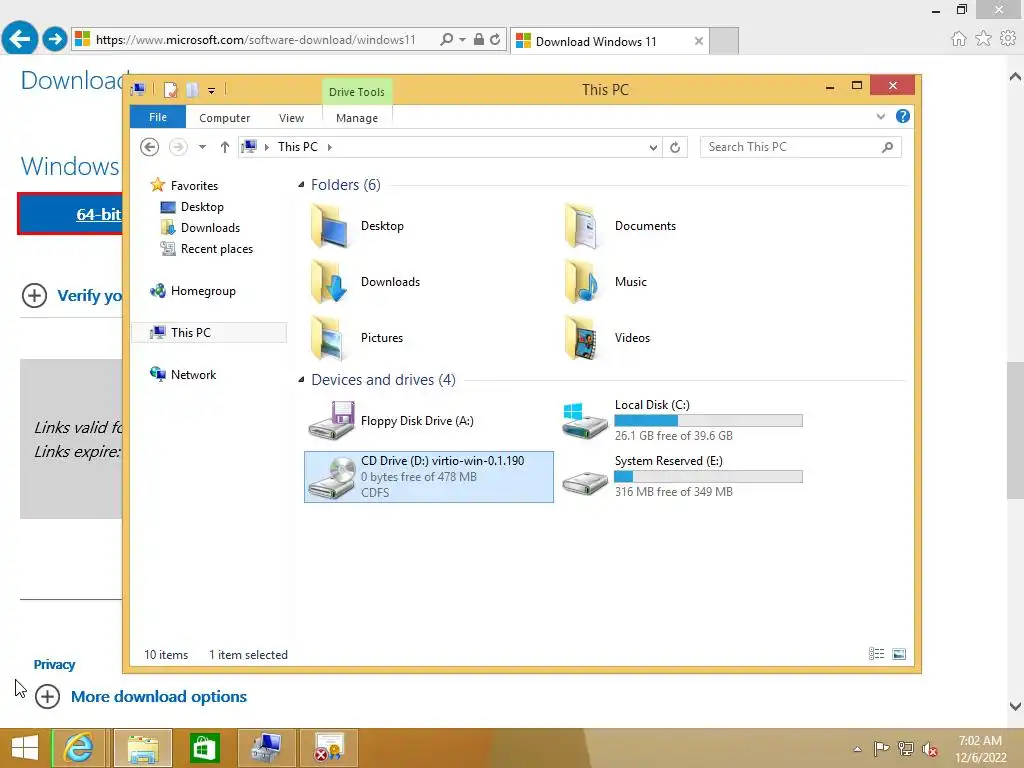Open new blank tab in Internet Explorer
Screen dimensions: 1024x768
coord(724,41)
